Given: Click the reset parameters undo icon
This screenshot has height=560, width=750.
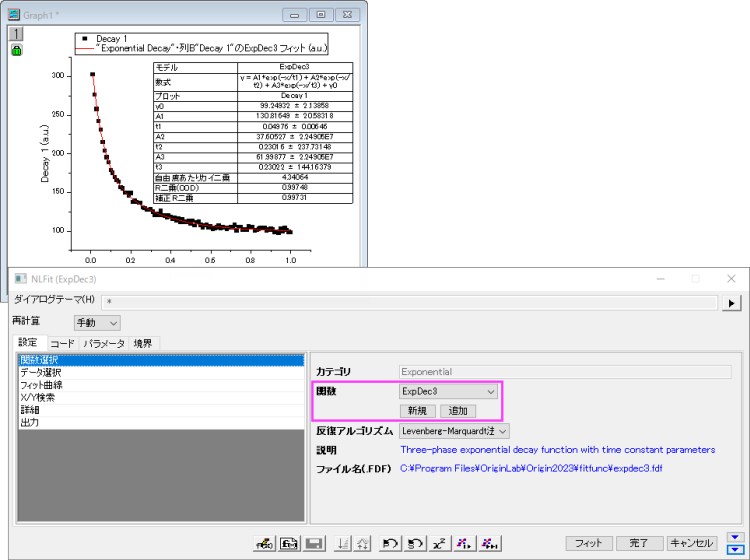Looking at the screenshot, I should (x=390, y=543).
